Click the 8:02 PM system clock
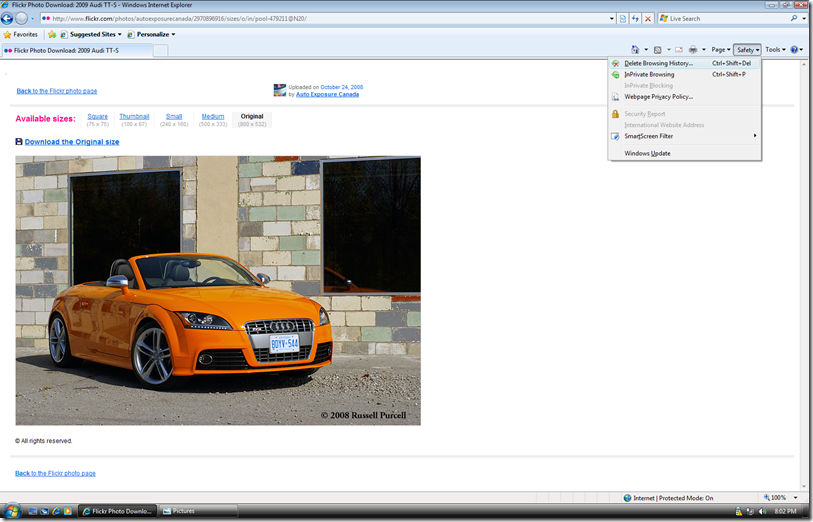The width and height of the screenshot is (813, 522). [x=785, y=512]
